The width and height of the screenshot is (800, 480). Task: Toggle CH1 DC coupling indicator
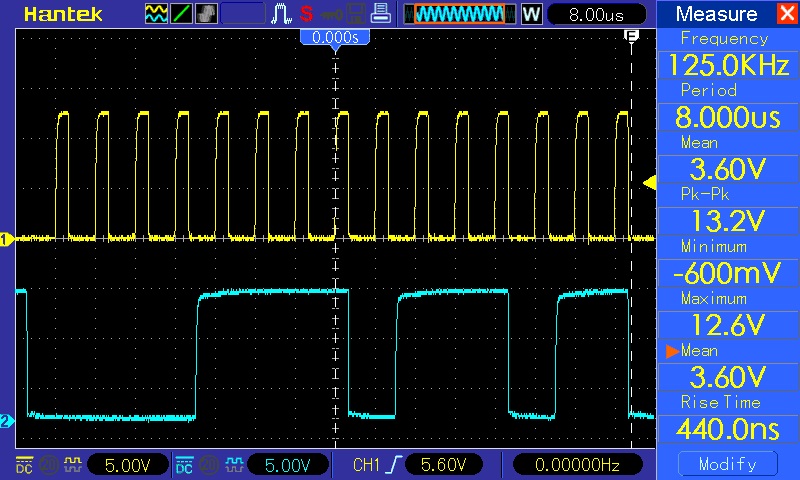(x=24, y=465)
